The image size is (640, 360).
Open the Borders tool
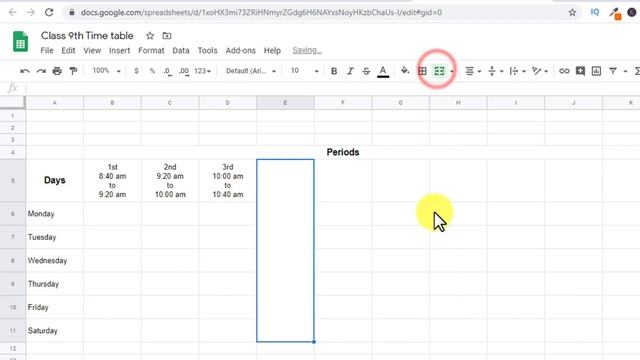[422, 71]
